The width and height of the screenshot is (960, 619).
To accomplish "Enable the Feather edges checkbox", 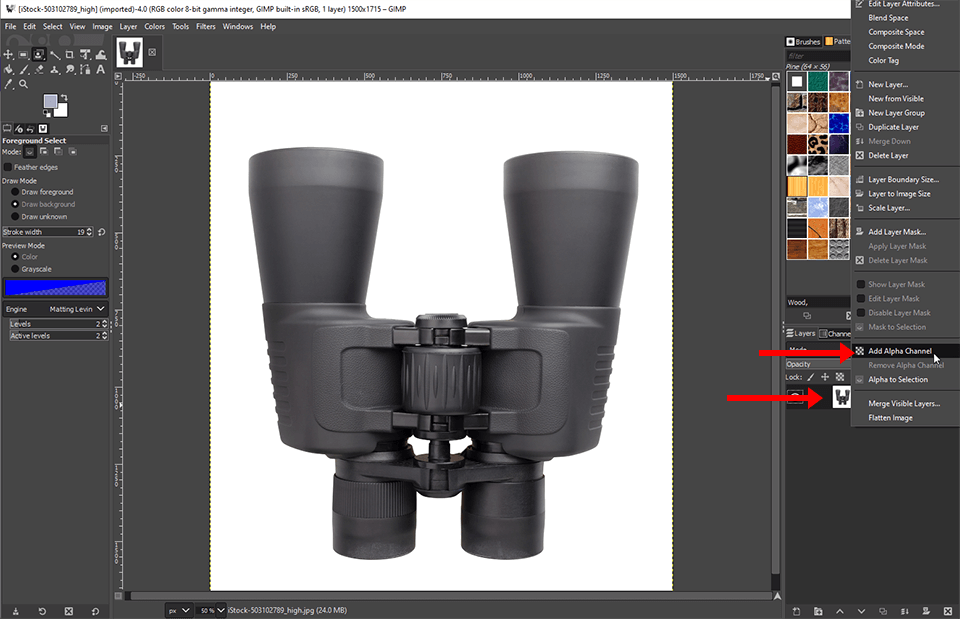I will [x=9, y=167].
